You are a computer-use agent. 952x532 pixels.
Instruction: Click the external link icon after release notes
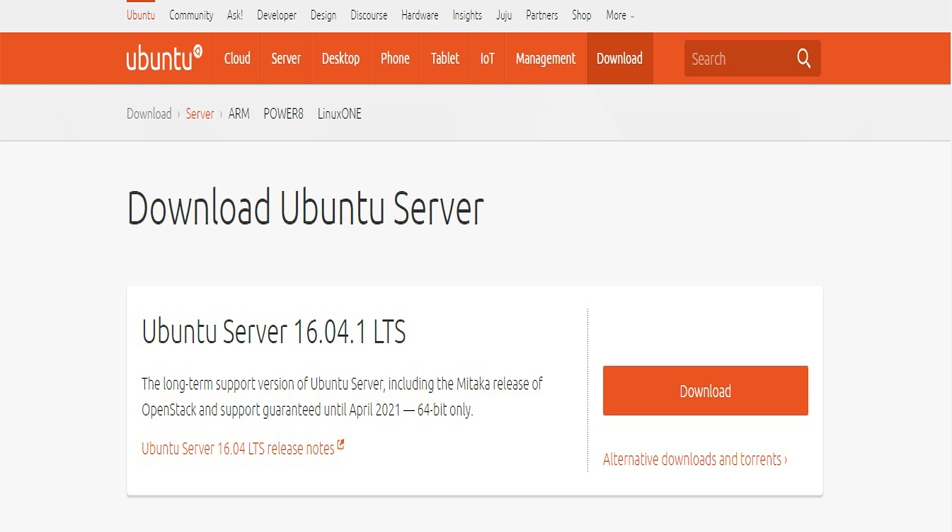(341, 446)
